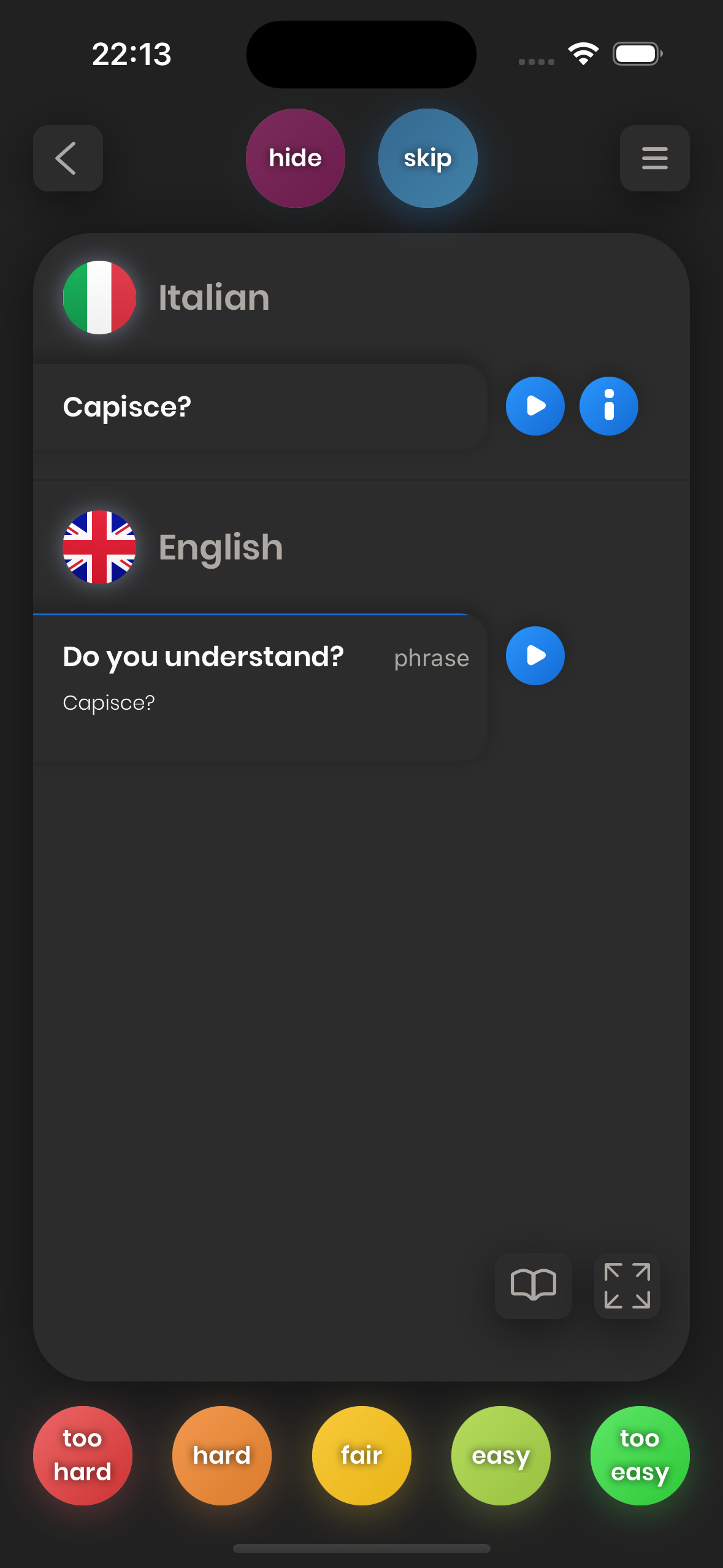Rate card as too hard
The width and height of the screenshot is (723, 1568).
[x=83, y=1455]
